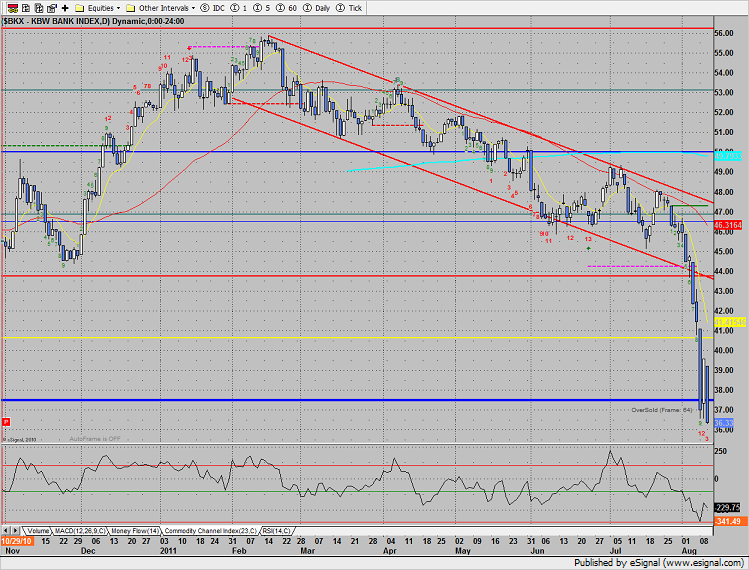The height and width of the screenshot is (570, 749).
Task: Click the red and yellow chart symbol-link icon
Action: pyautogui.click(x=12, y=8)
